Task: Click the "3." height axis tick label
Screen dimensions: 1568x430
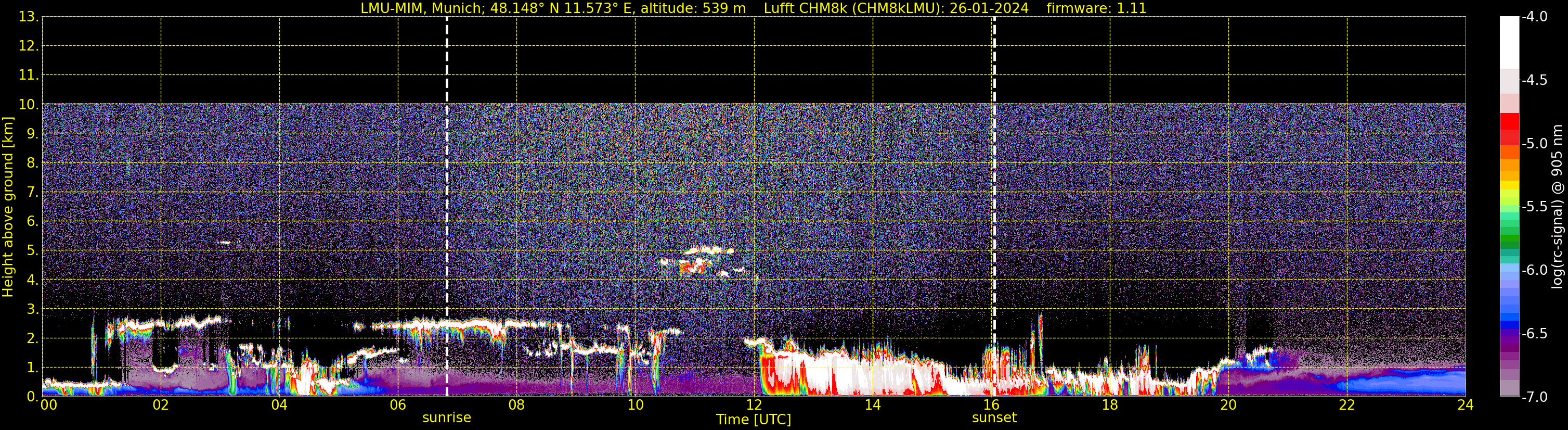Action: click(x=32, y=309)
